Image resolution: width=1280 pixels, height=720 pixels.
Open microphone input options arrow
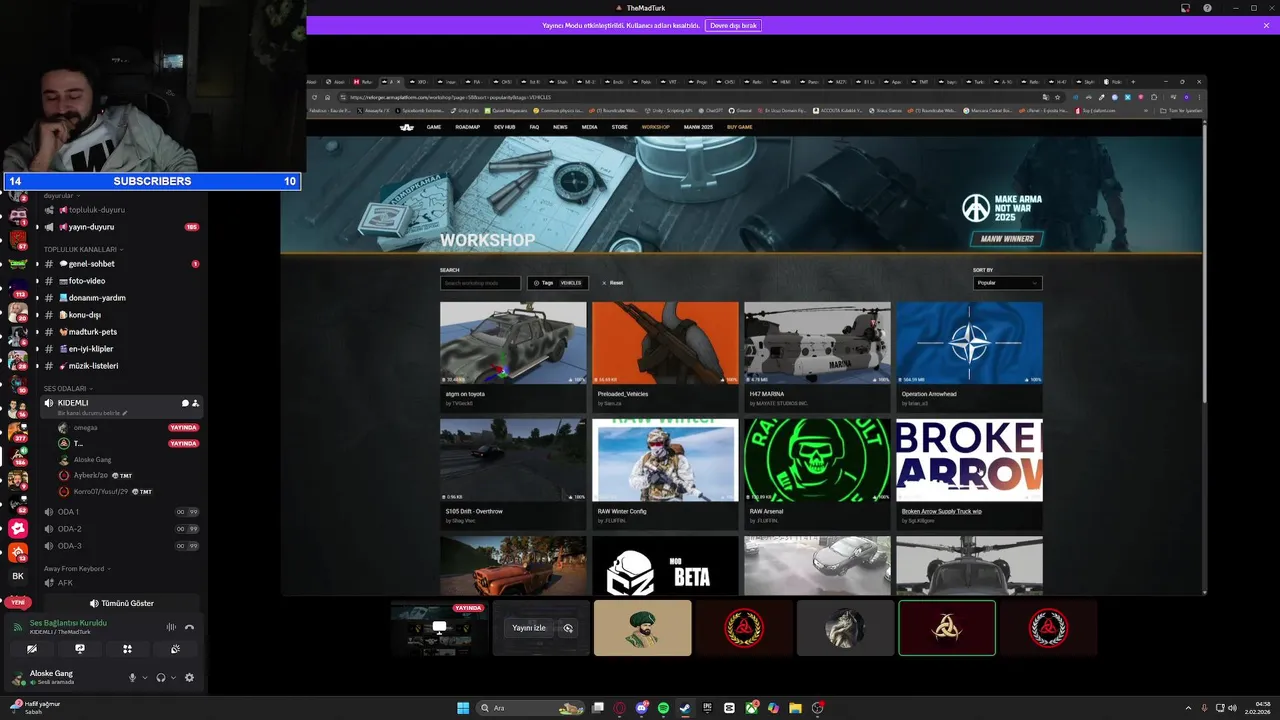pos(144,678)
